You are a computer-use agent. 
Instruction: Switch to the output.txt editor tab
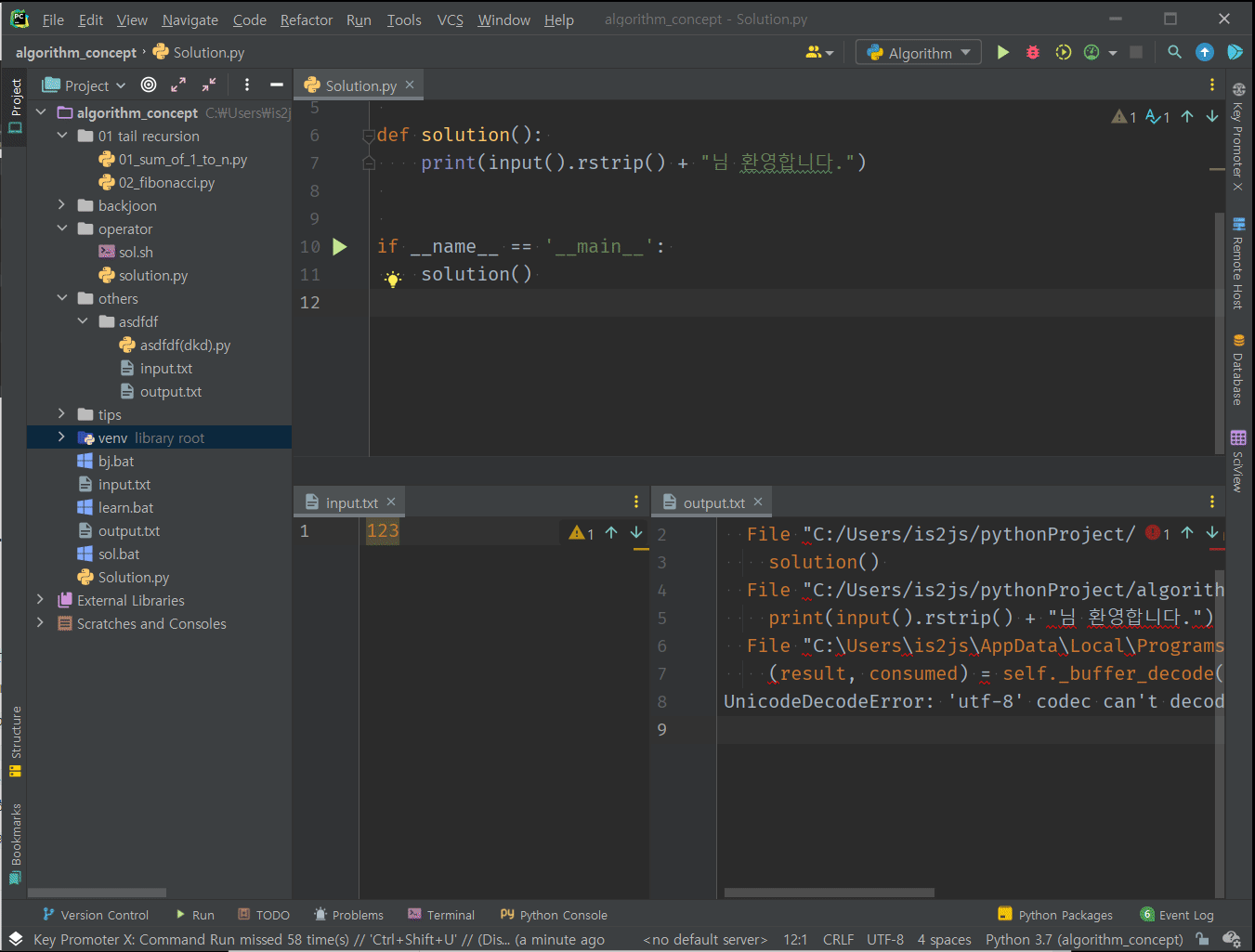pos(712,502)
